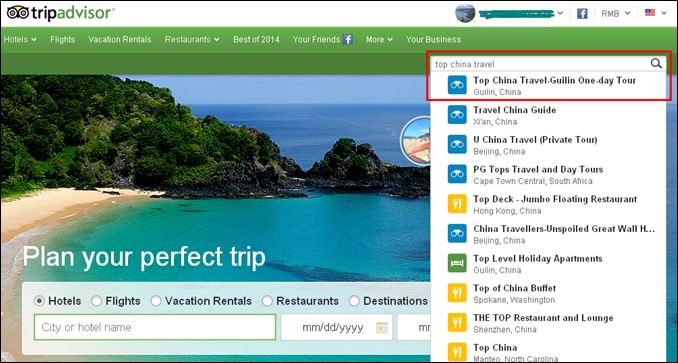Viewport: 678px width, 363px height.
Task: Click the bed icon beside Top Level Holiday Apartments
Action: 457,263
